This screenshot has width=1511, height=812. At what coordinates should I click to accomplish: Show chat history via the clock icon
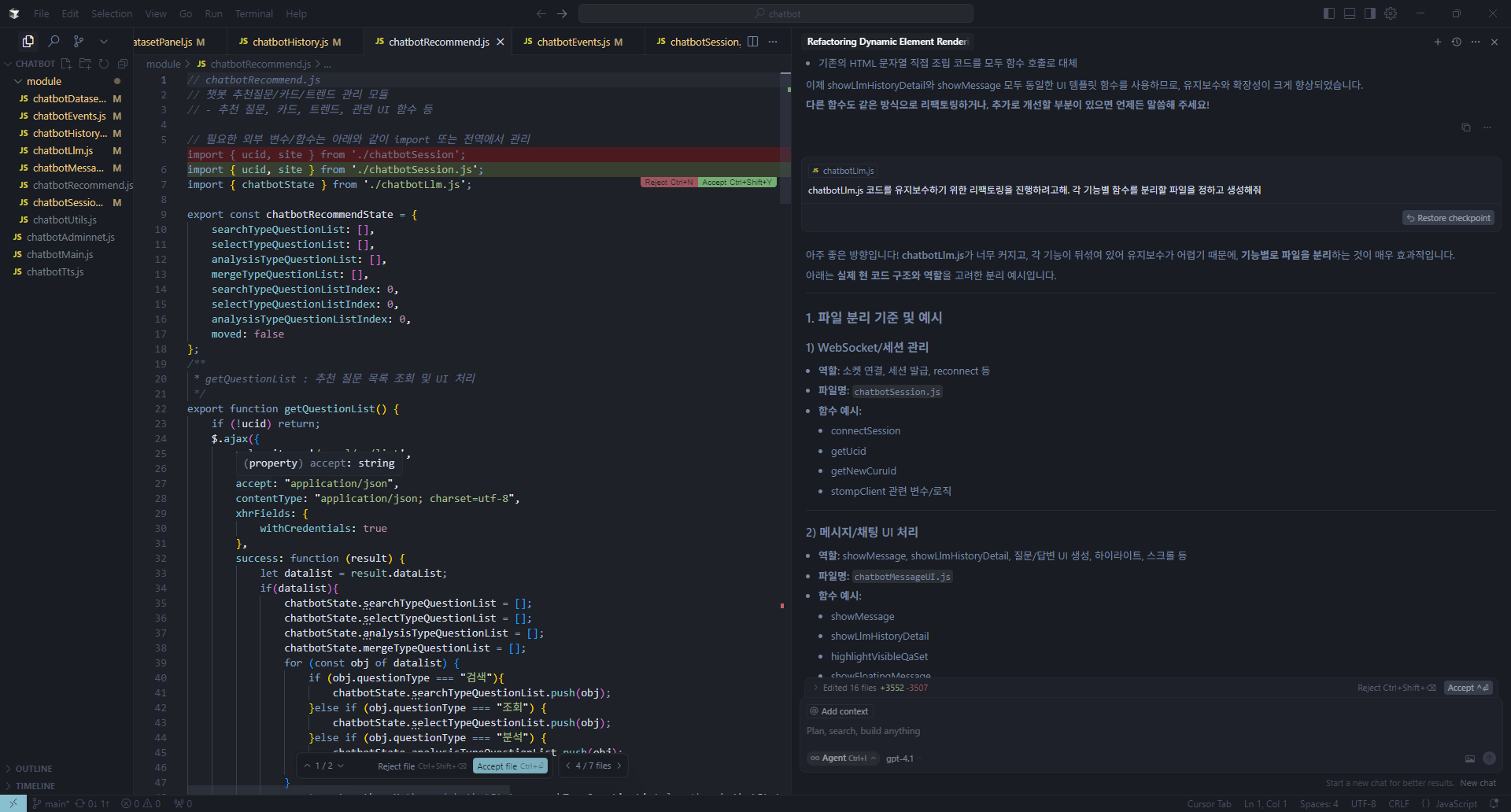[1456, 42]
